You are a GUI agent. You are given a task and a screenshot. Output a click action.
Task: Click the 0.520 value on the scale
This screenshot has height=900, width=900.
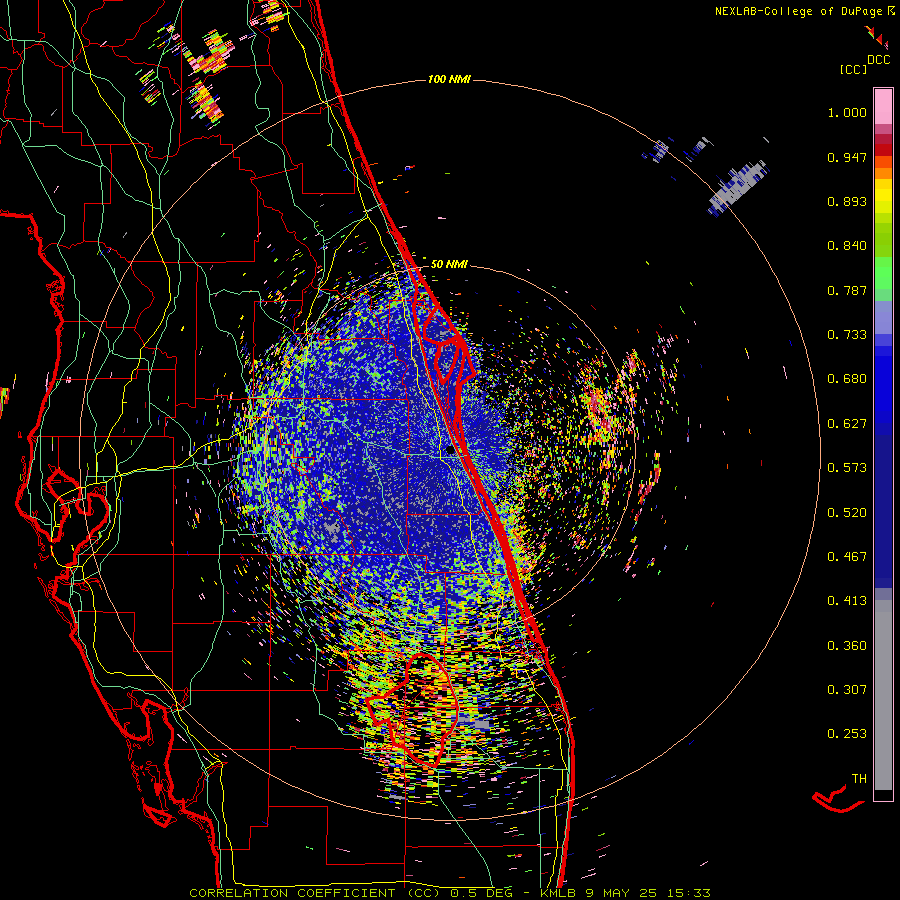pyautogui.click(x=847, y=512)
